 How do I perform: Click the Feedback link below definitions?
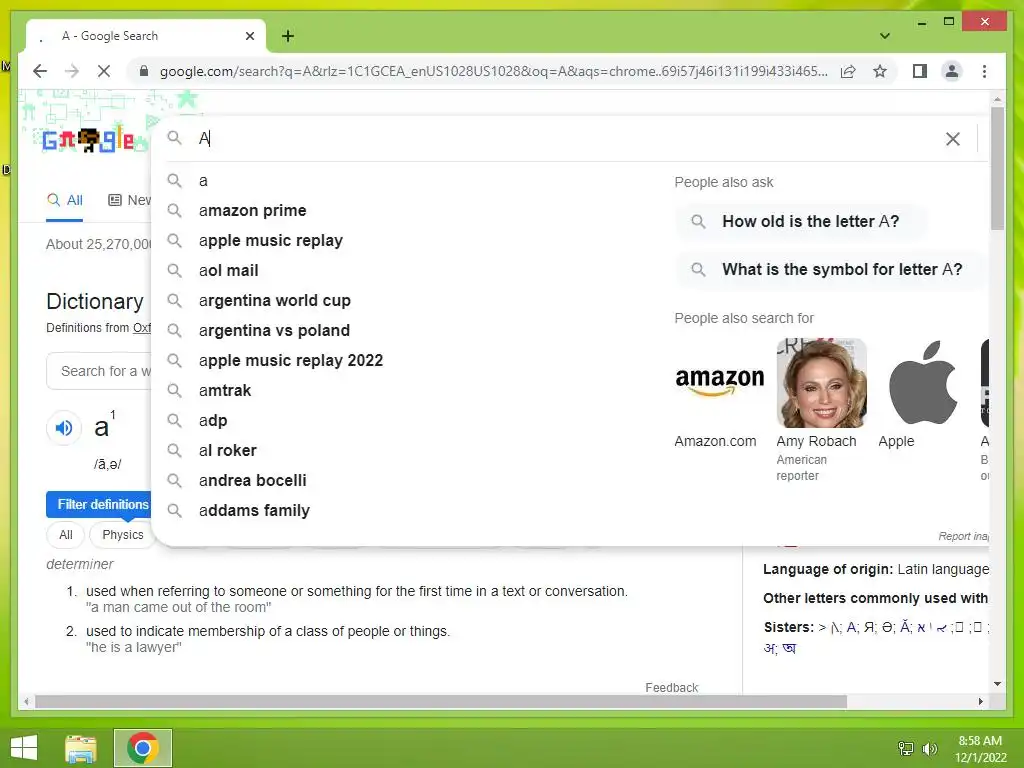[671, 688]
